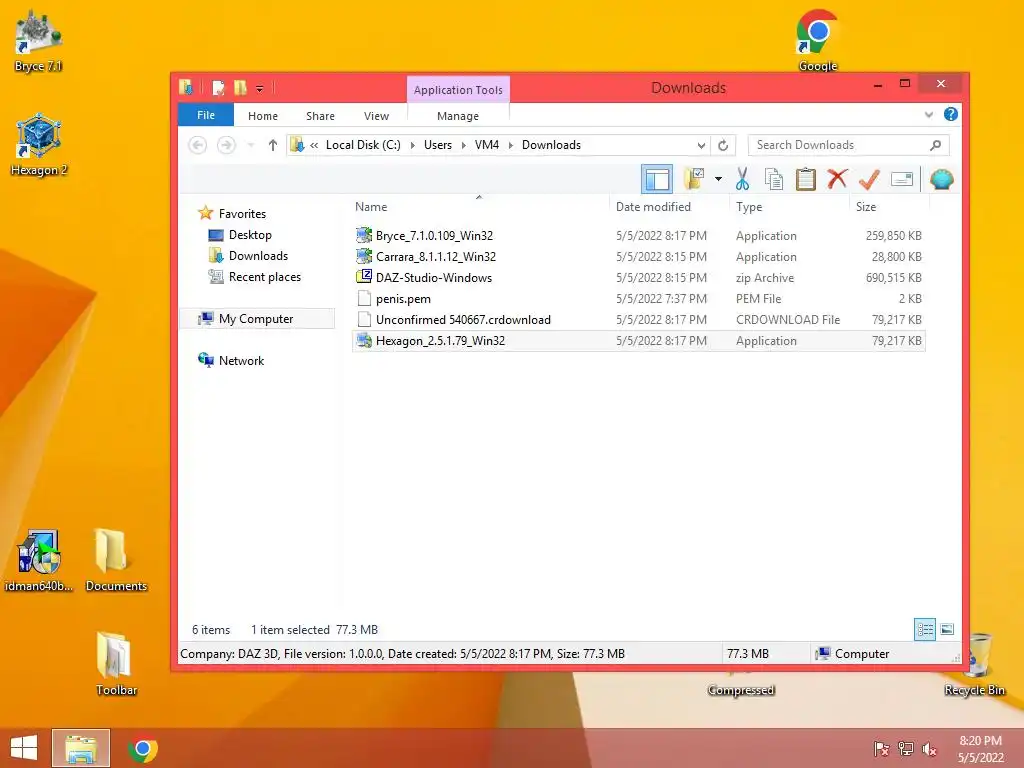Open the dropdown arrow beside folder options icon

click(x=718, y=179)
